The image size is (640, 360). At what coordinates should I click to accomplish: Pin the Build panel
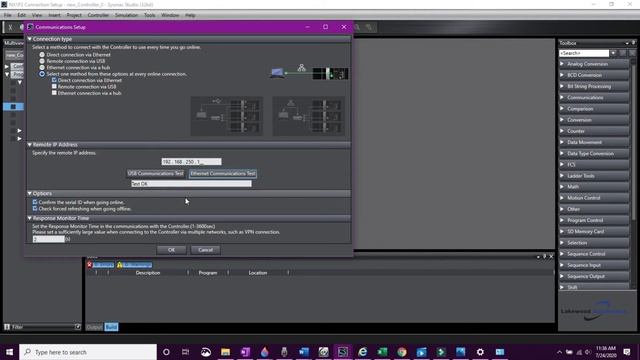tap(544, 256)
